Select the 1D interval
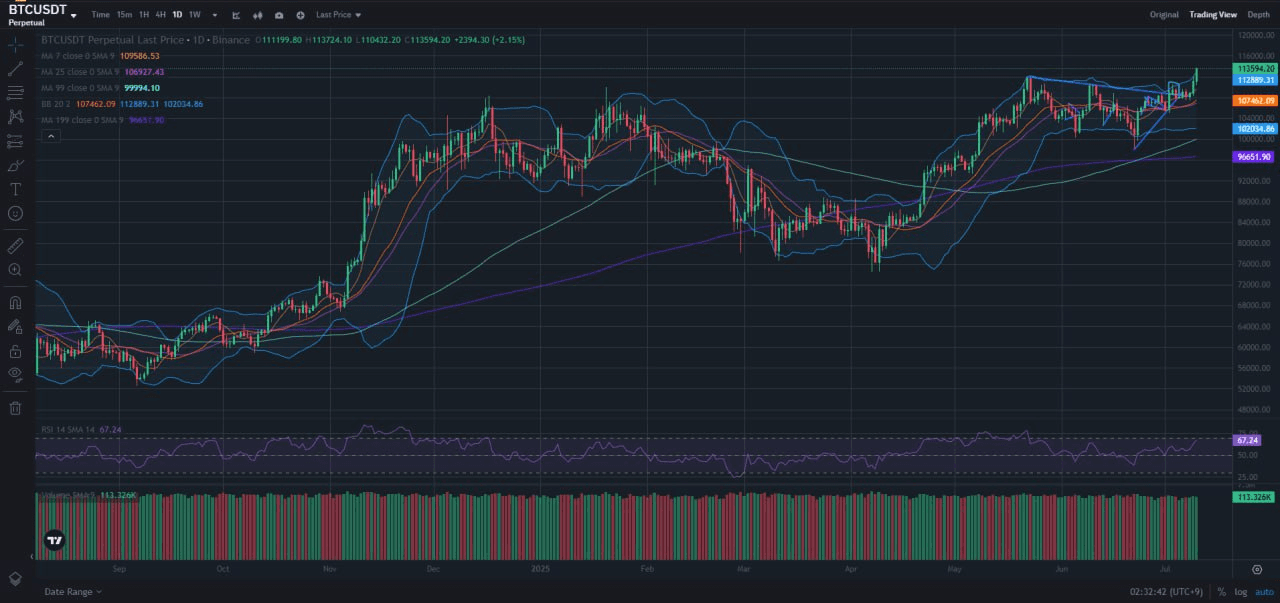Image resolution: width=1280 pixels, height=603 pixels. pos(177,15)
